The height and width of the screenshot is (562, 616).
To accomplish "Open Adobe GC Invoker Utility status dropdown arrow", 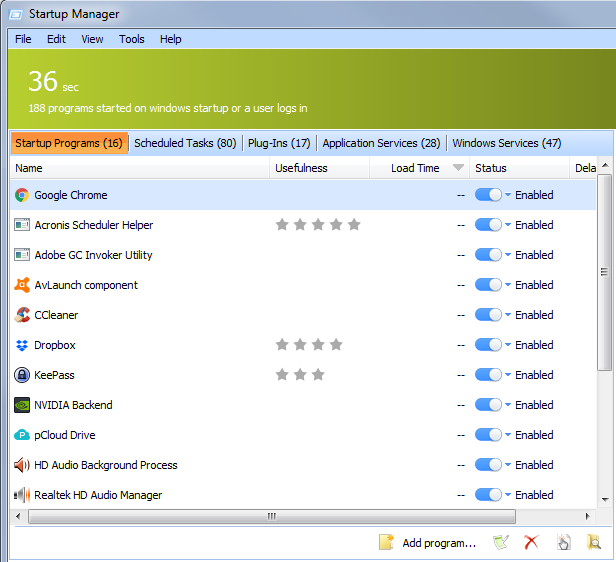I will 508,254.
